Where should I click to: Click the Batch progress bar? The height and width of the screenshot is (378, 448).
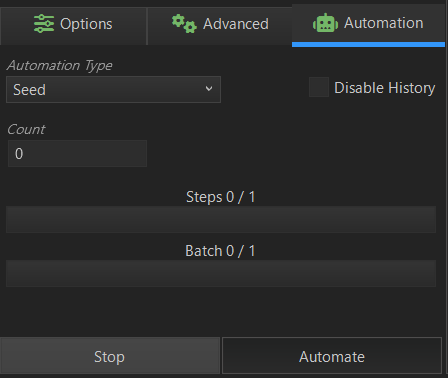pos(221,273)
